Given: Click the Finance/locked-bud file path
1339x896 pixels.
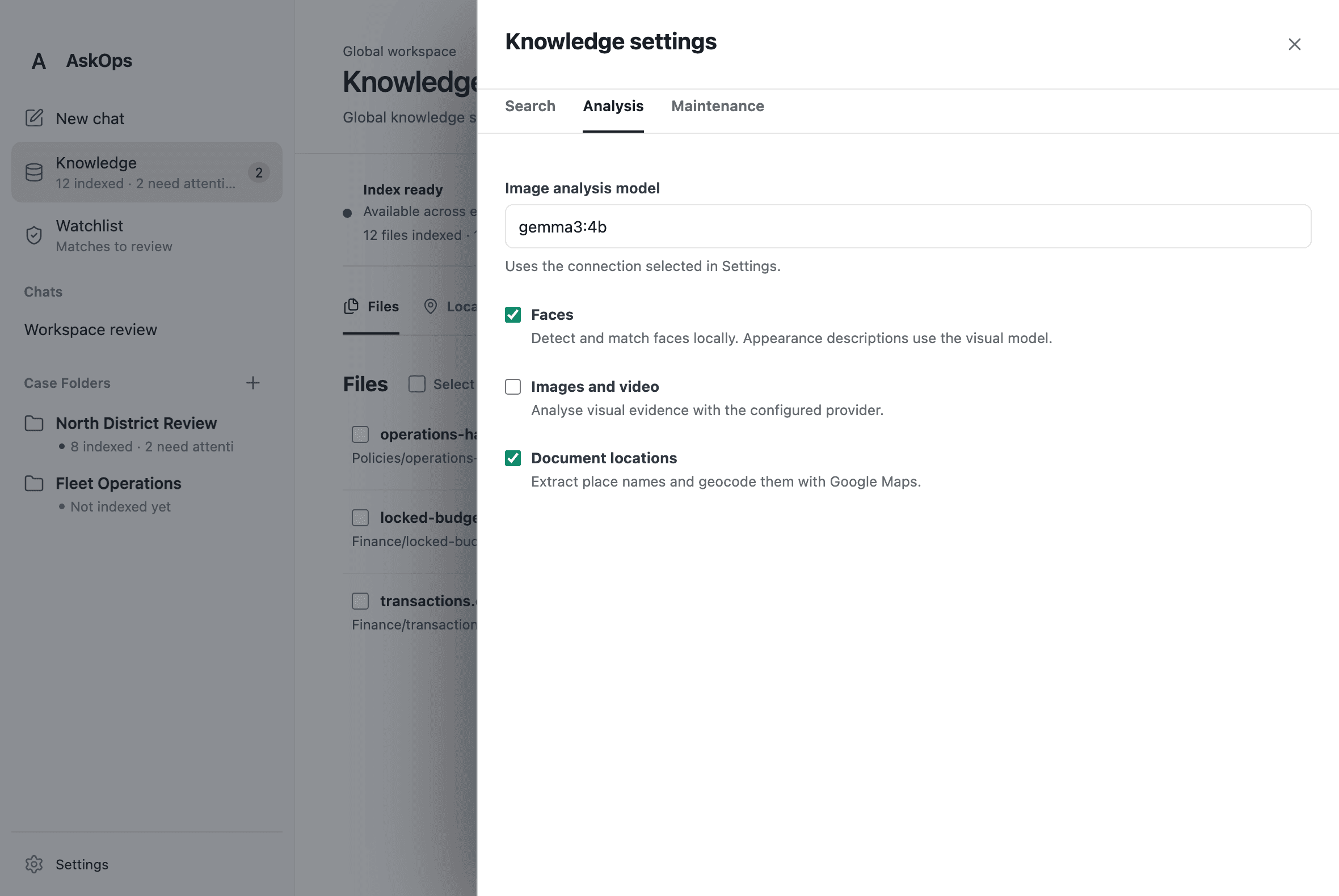Looking at the screenshot, I should coord(414,542).
